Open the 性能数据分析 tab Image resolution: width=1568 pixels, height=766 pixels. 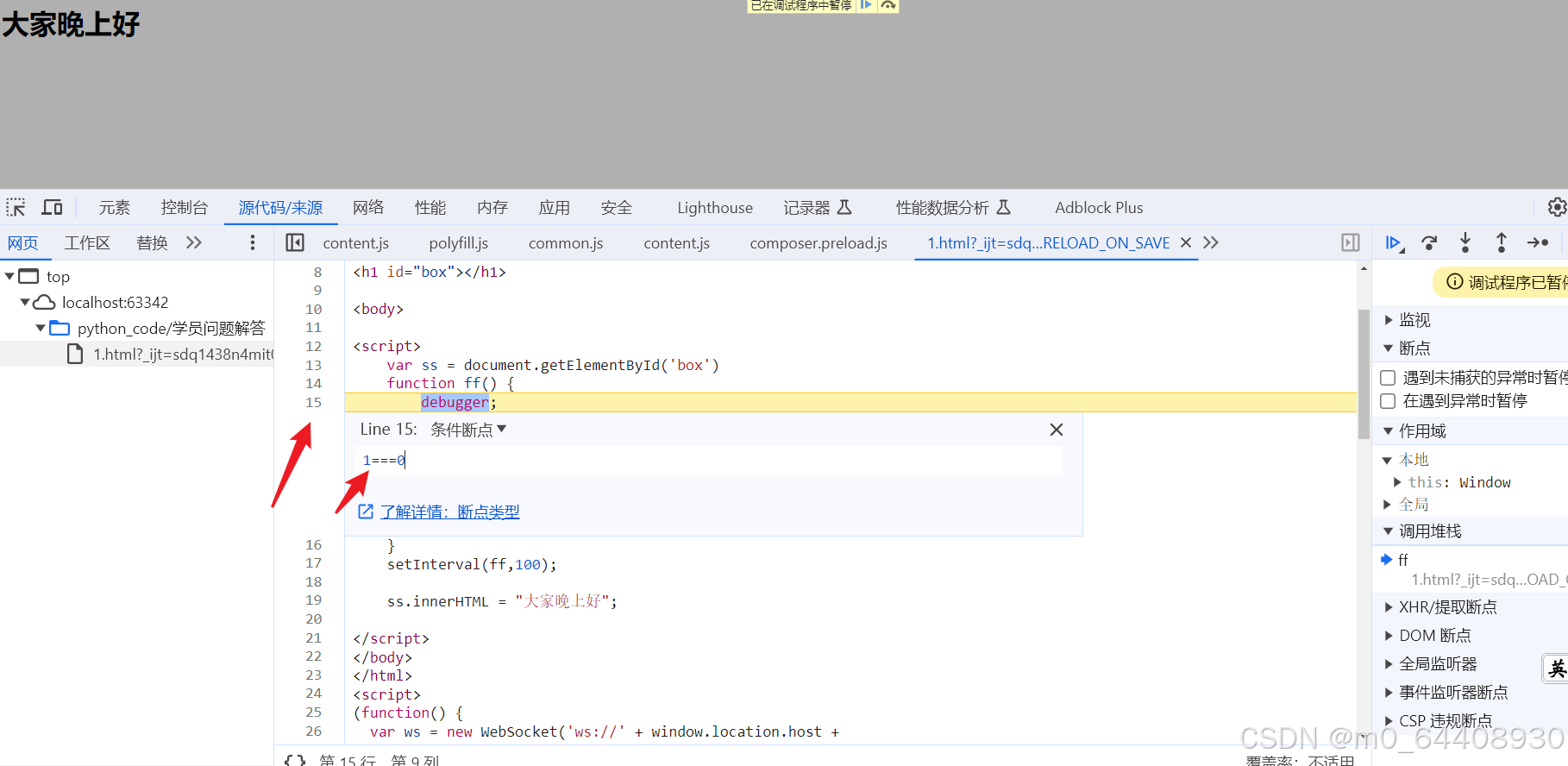pyautogui.click(x=952, y=207)
